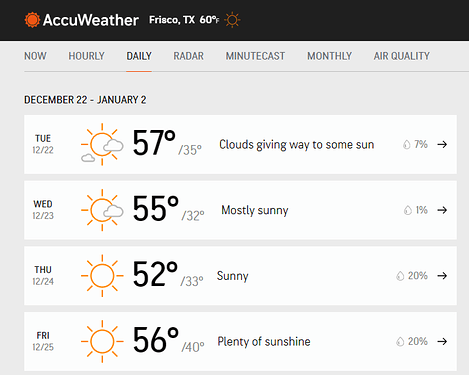
Task: Click Friday's sun weather icon
Action: coord(102,341)
